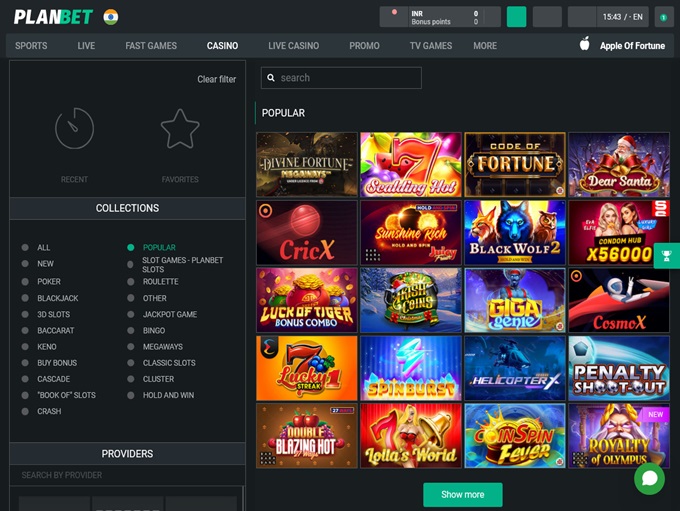Viewport: 680px width, 511px height.
Task: Collapse the COLLECTIONS section header
Action: (x=128, y=208)
